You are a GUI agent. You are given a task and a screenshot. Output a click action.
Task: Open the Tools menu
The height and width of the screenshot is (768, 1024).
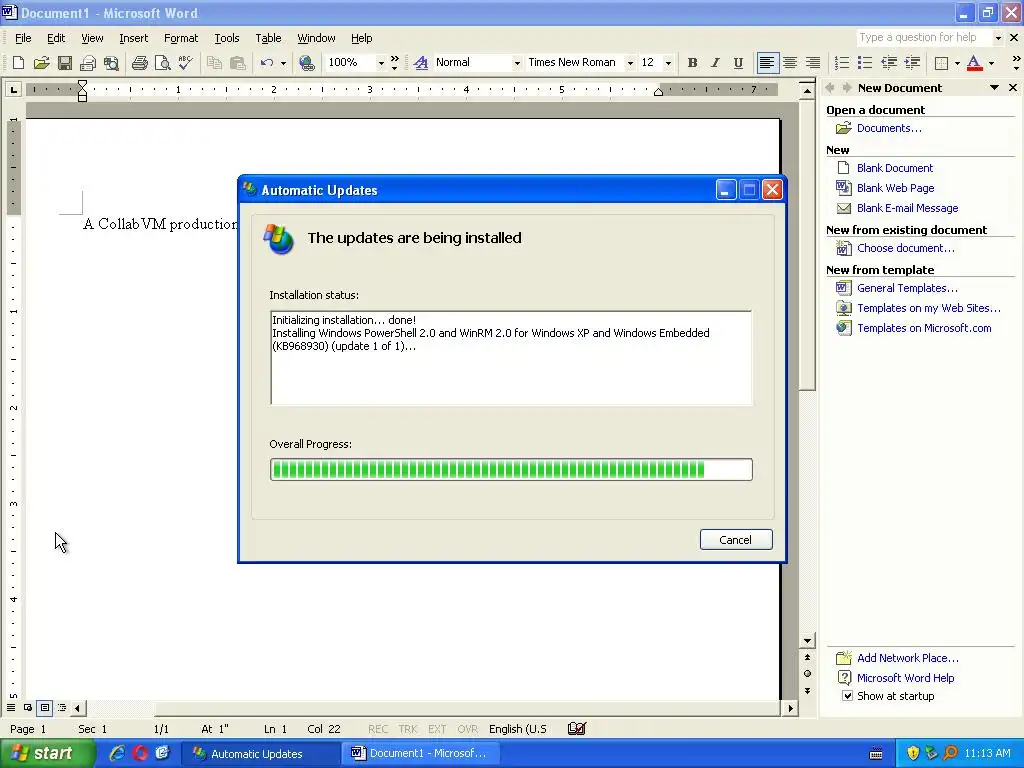coord(227,38)
